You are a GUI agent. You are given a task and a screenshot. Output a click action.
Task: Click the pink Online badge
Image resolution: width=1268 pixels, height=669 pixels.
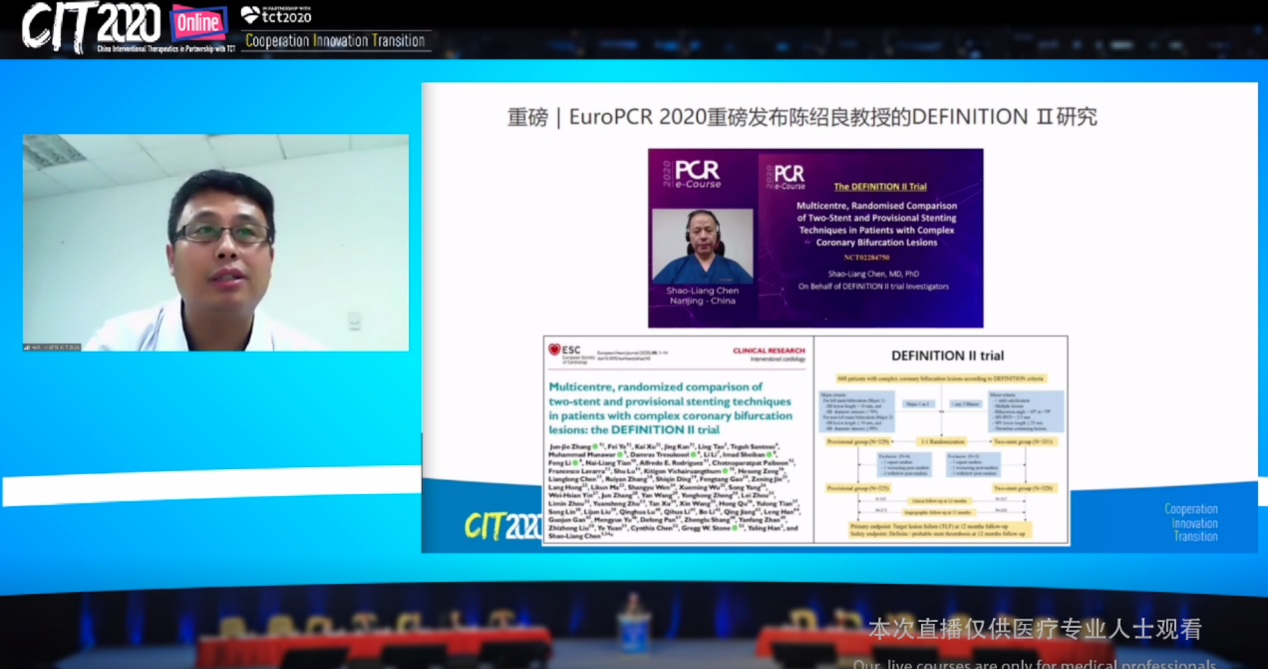(x=197, y=23)
